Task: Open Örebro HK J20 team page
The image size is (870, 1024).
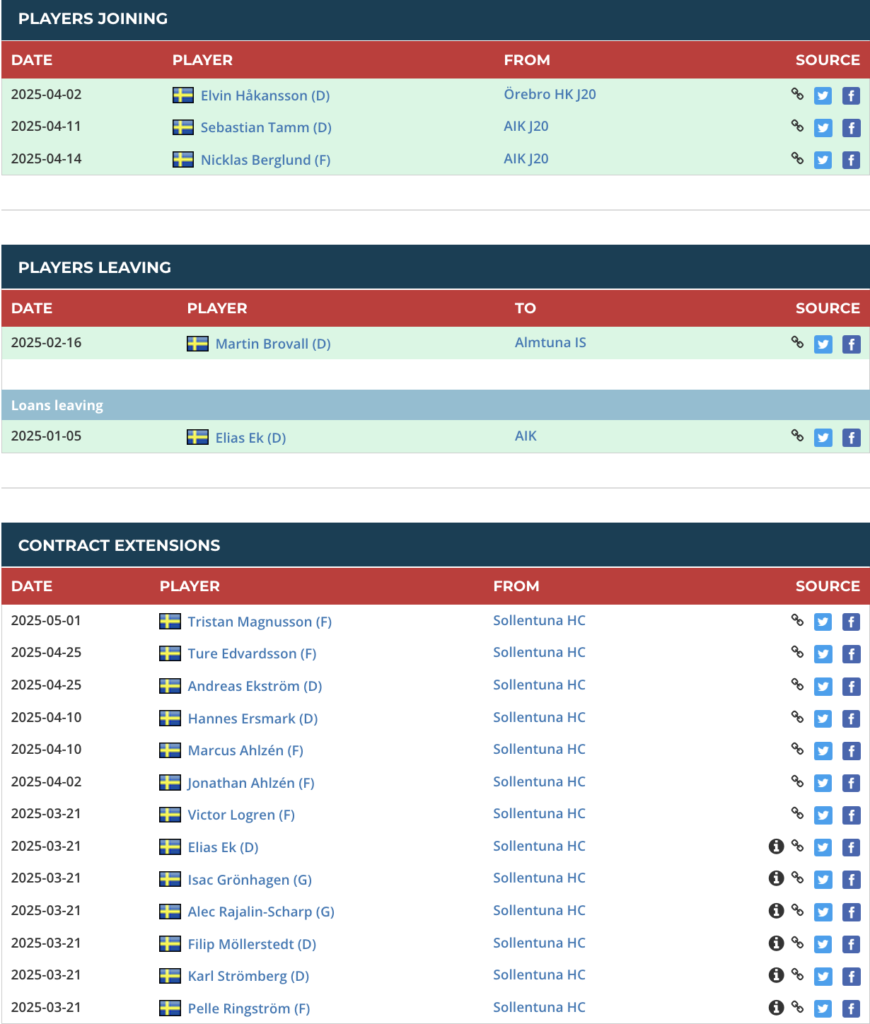Action: [x=549, y=94]
